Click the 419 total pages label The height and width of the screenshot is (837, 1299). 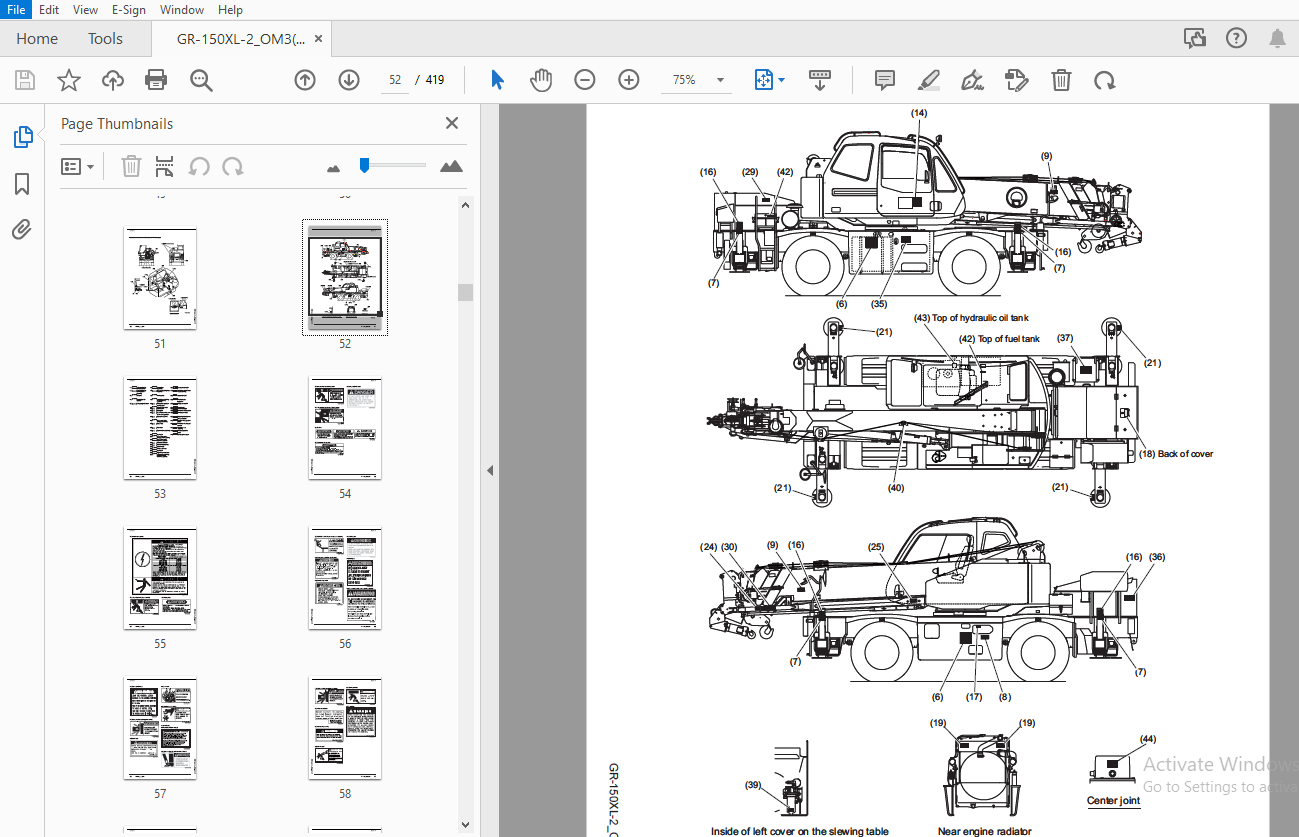(435, 80)
